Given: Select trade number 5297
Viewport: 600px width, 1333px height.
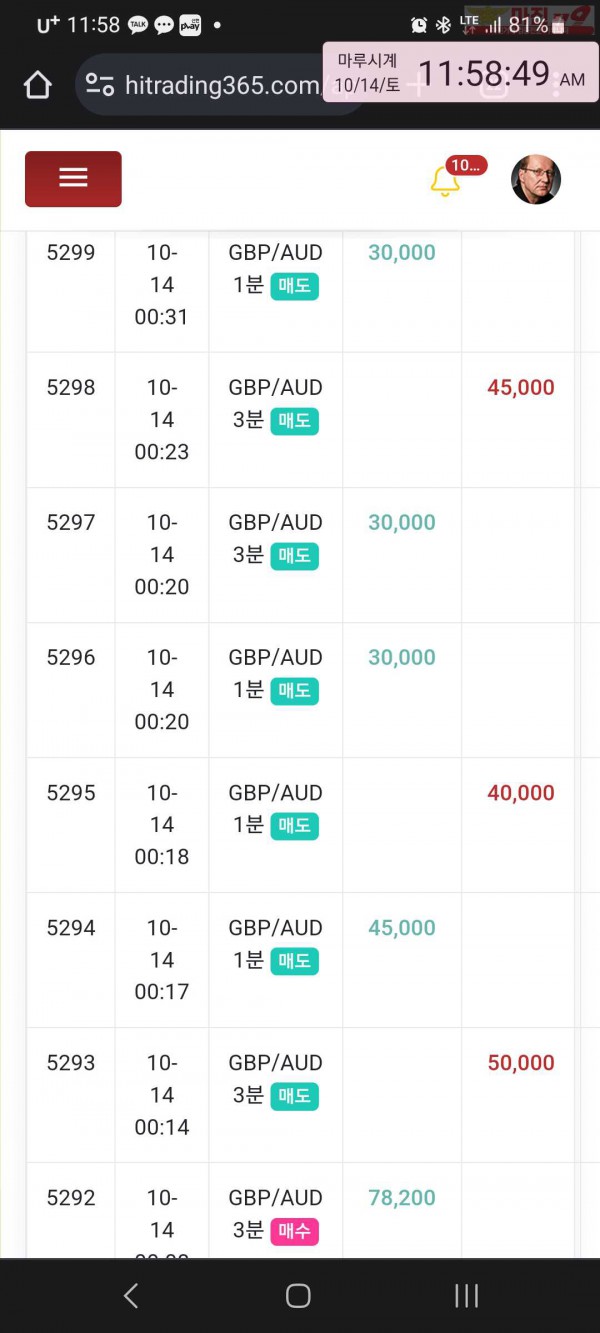Looking at the screenshot, I should coord(71,522).
